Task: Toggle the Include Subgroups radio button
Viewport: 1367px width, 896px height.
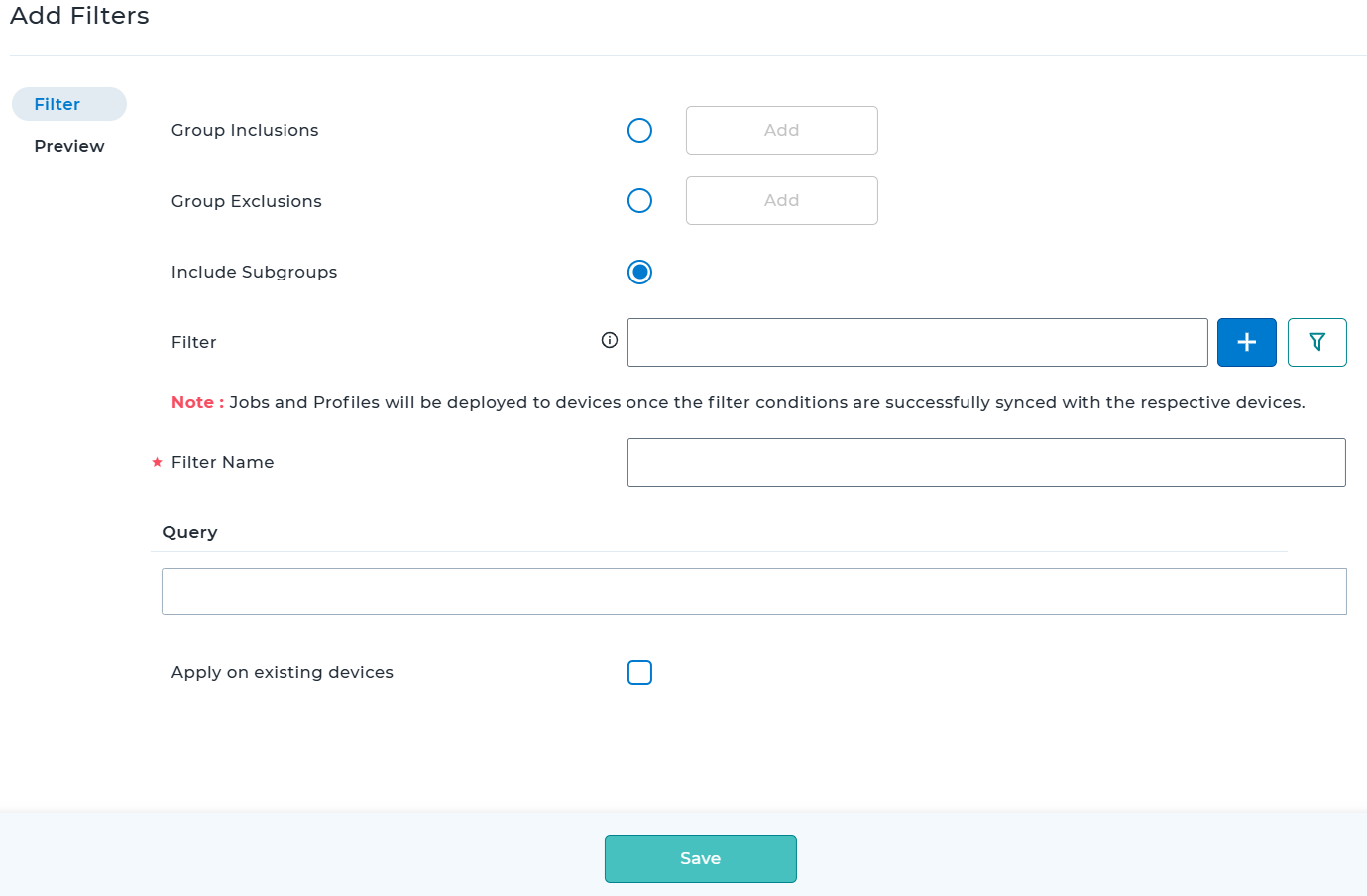Action: click(639, 272)
